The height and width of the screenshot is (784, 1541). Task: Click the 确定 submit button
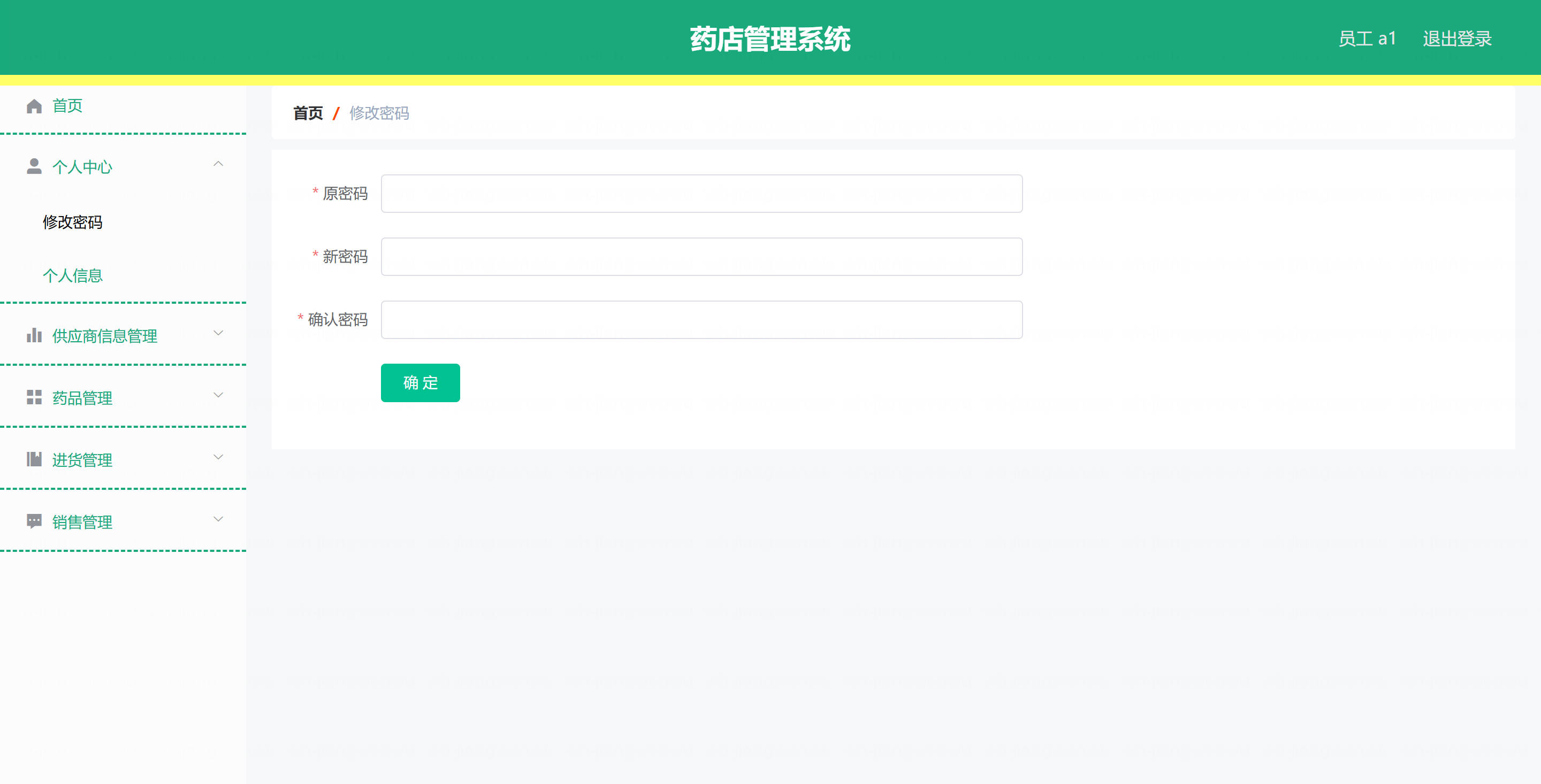click(x=420, y=383)
